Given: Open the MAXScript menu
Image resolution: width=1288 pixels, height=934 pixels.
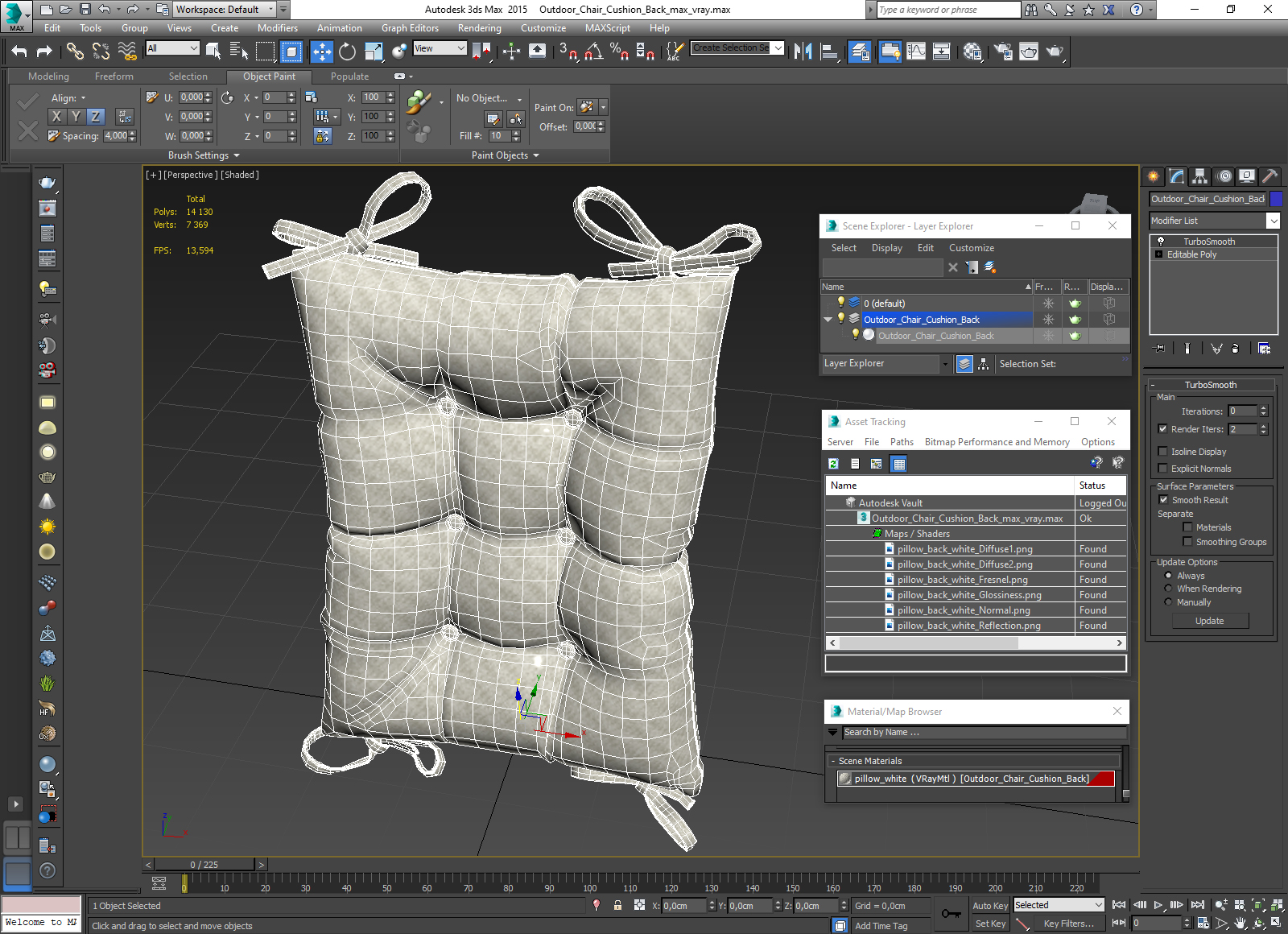Looking at the screenshot, I should [608, 28].
